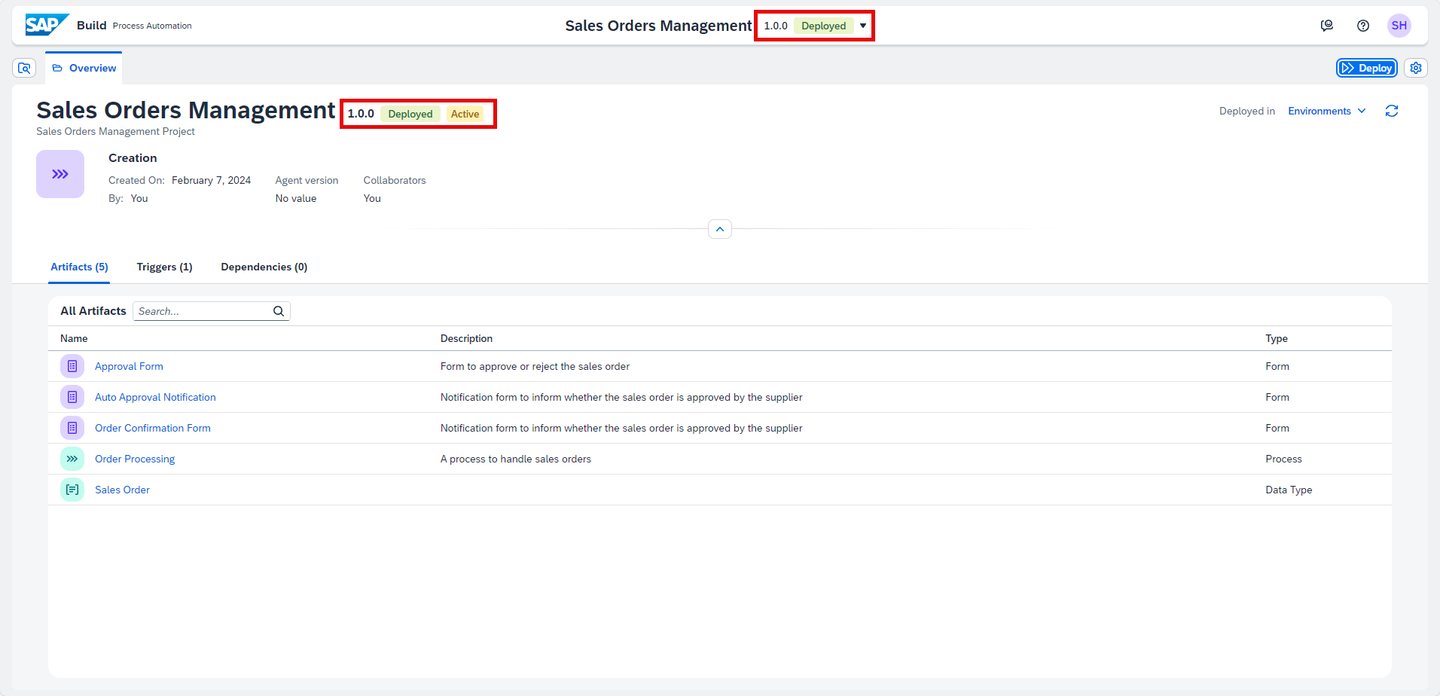Screen dimensions: 1440x696
Task: Click the Active status badge
Action: click(x=465, y=114)
